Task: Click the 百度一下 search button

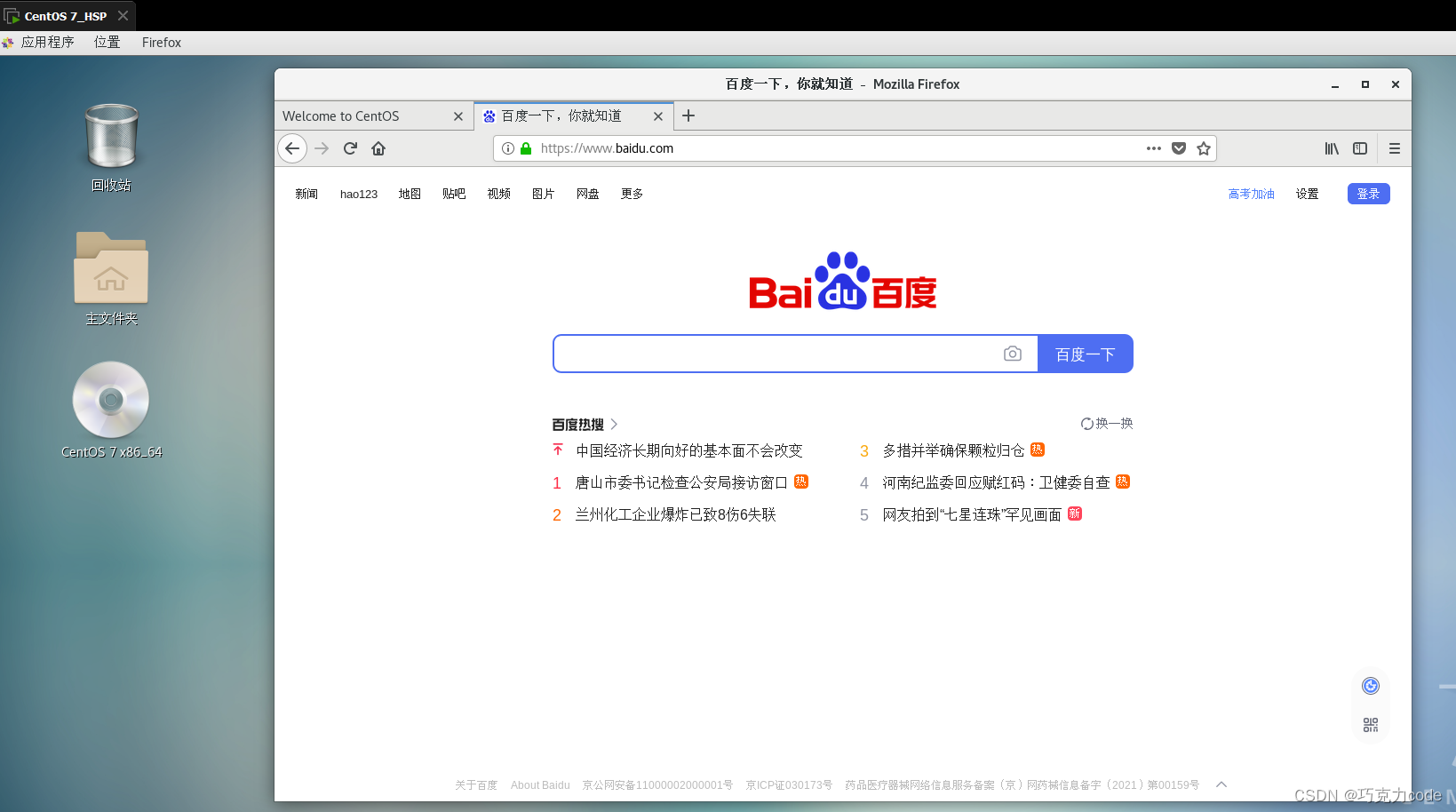Action: pos(1085,354)
